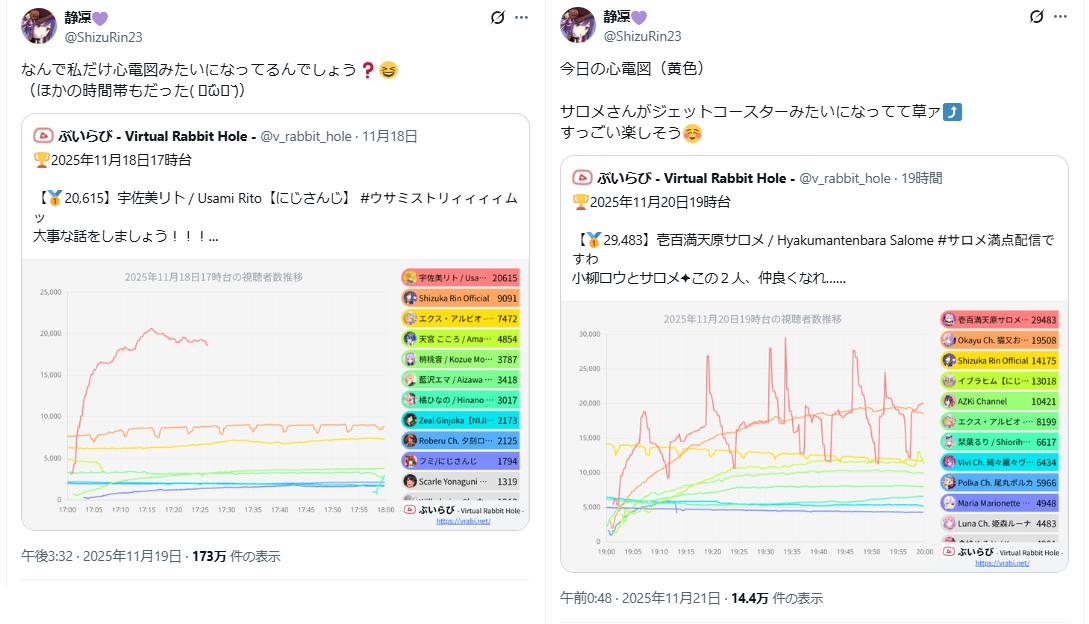Open the 午前0:48 · 2025年11月21日 timestamp link
This screenshot has height=624, width=1089.
[640, 598]
